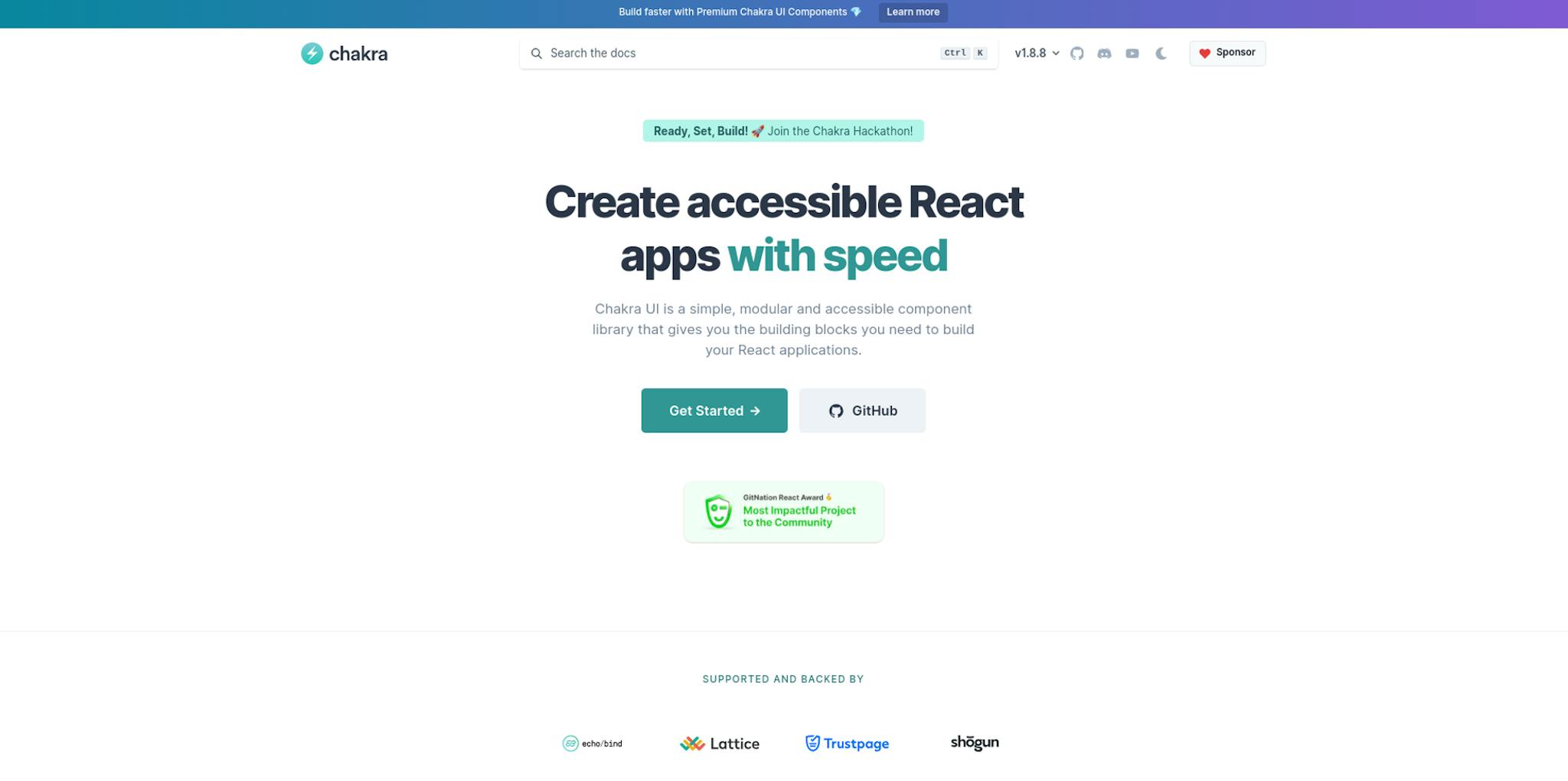Click the heart icon on Sponsor button

tap(1204, 53)
